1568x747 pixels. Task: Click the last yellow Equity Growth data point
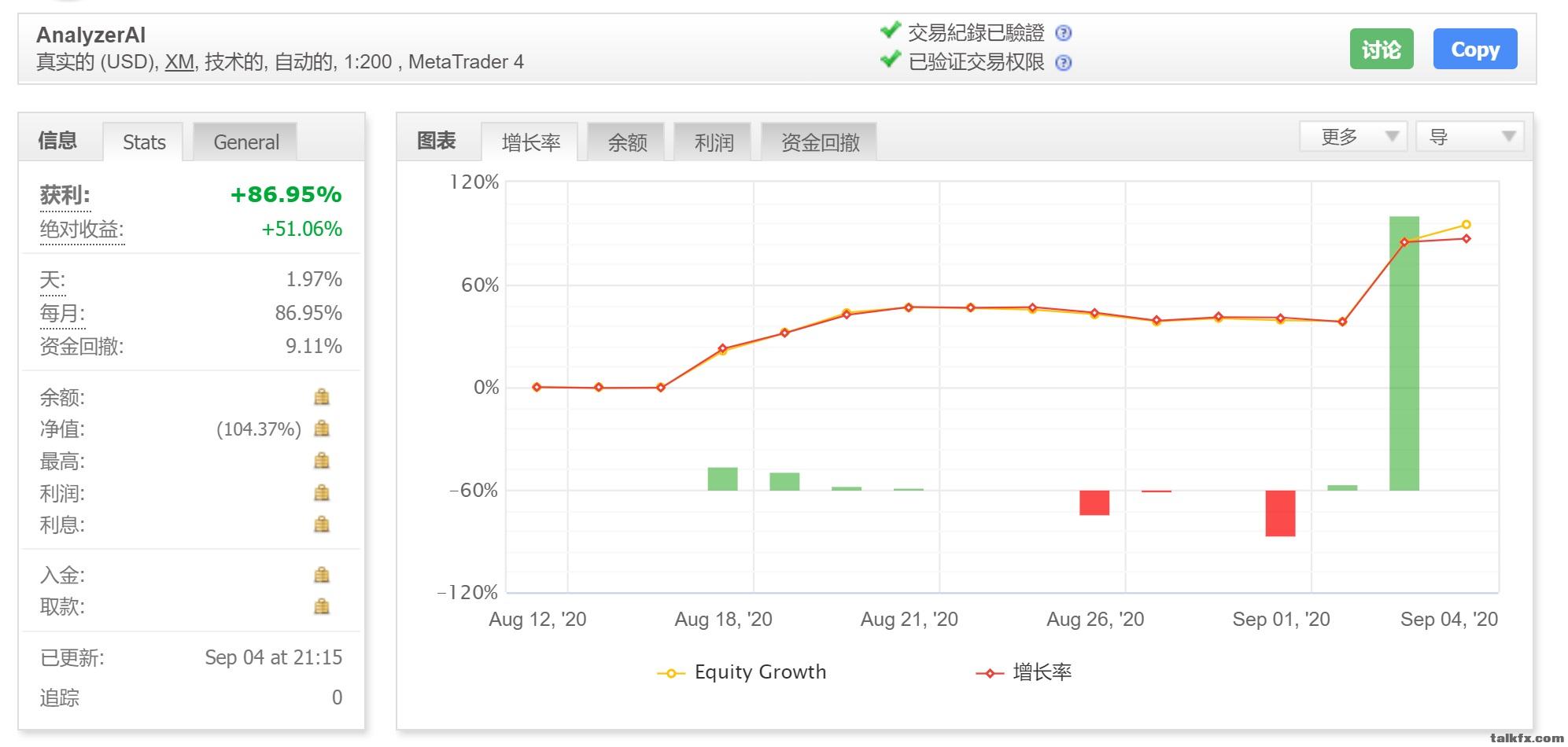pos(1467,224)
